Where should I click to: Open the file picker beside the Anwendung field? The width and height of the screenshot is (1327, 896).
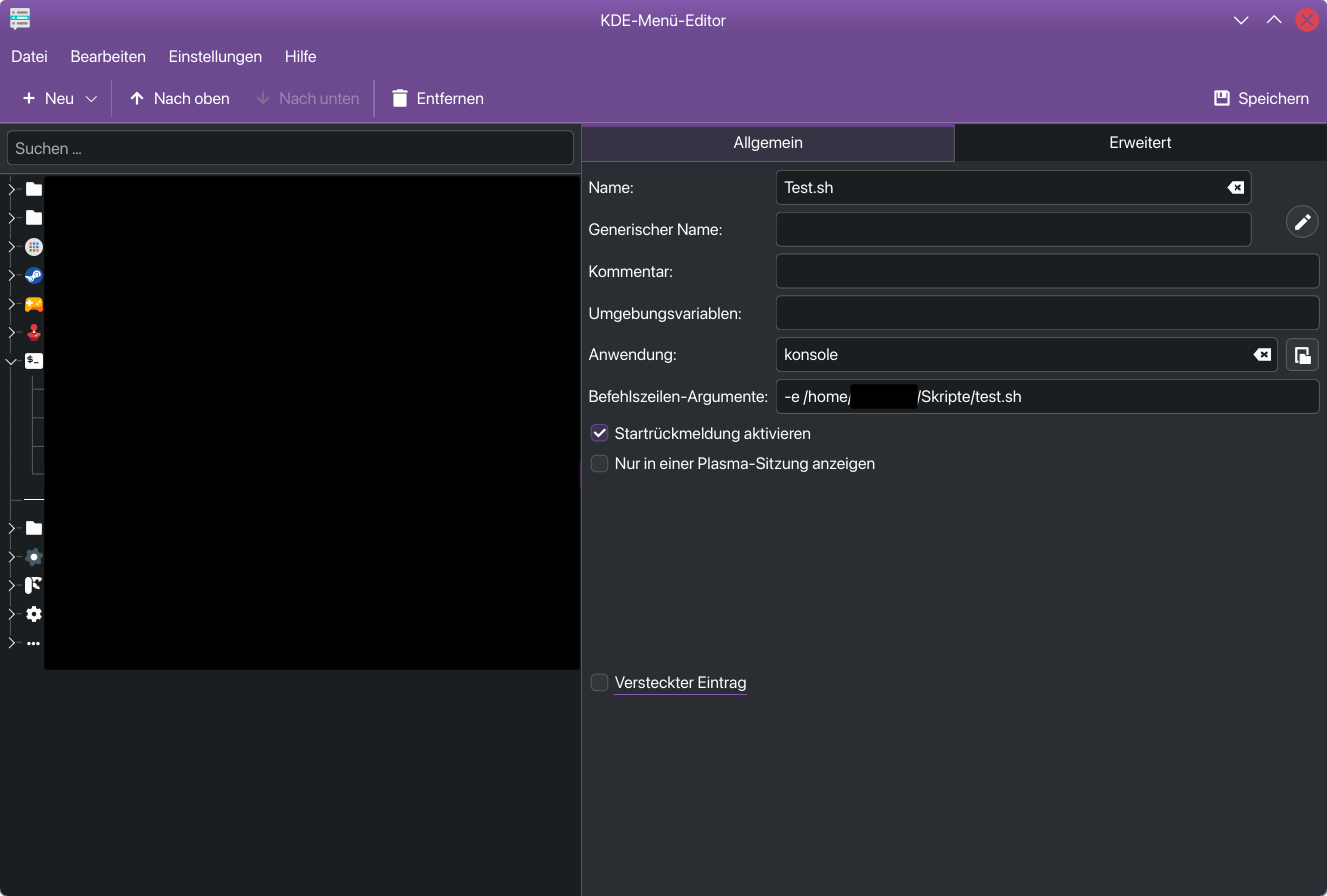(1302, 355)
